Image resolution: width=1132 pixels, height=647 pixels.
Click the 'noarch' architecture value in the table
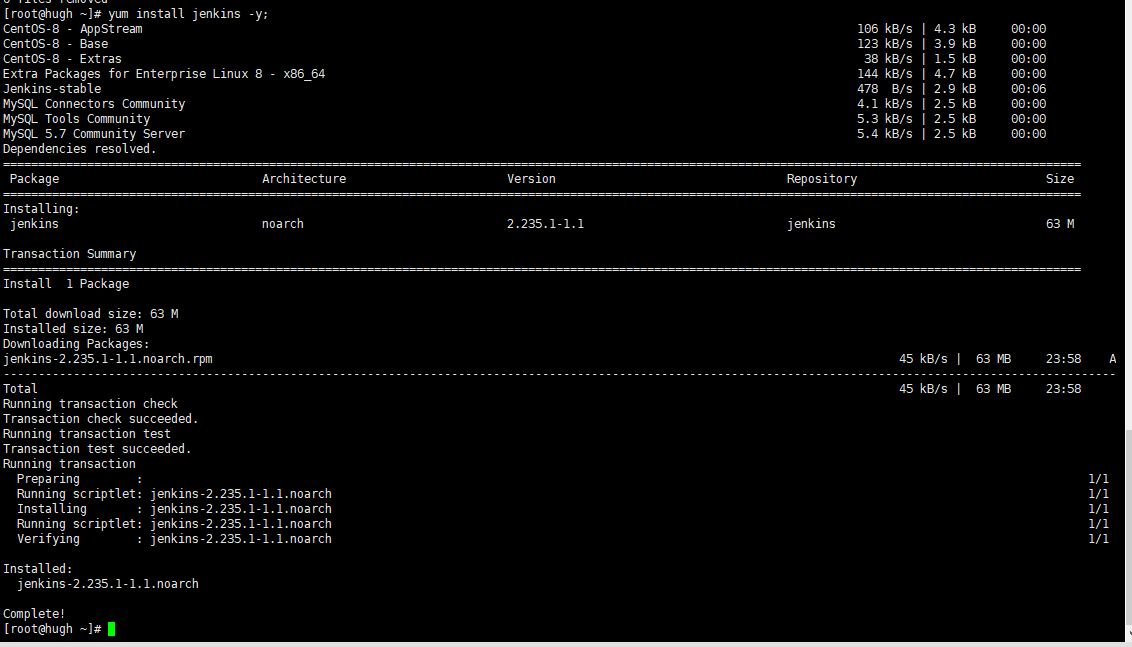[283, 224]
